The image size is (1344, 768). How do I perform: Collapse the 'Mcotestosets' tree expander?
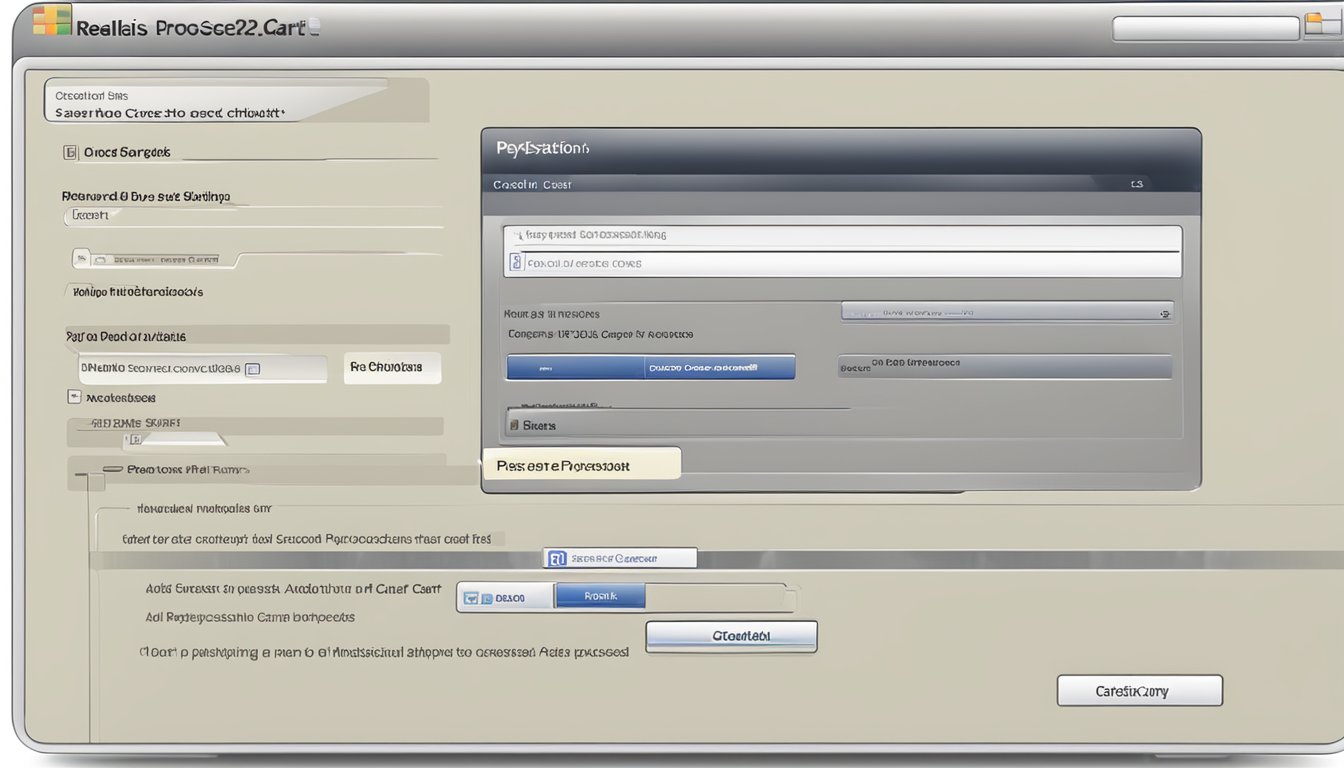tap(74, 397)
